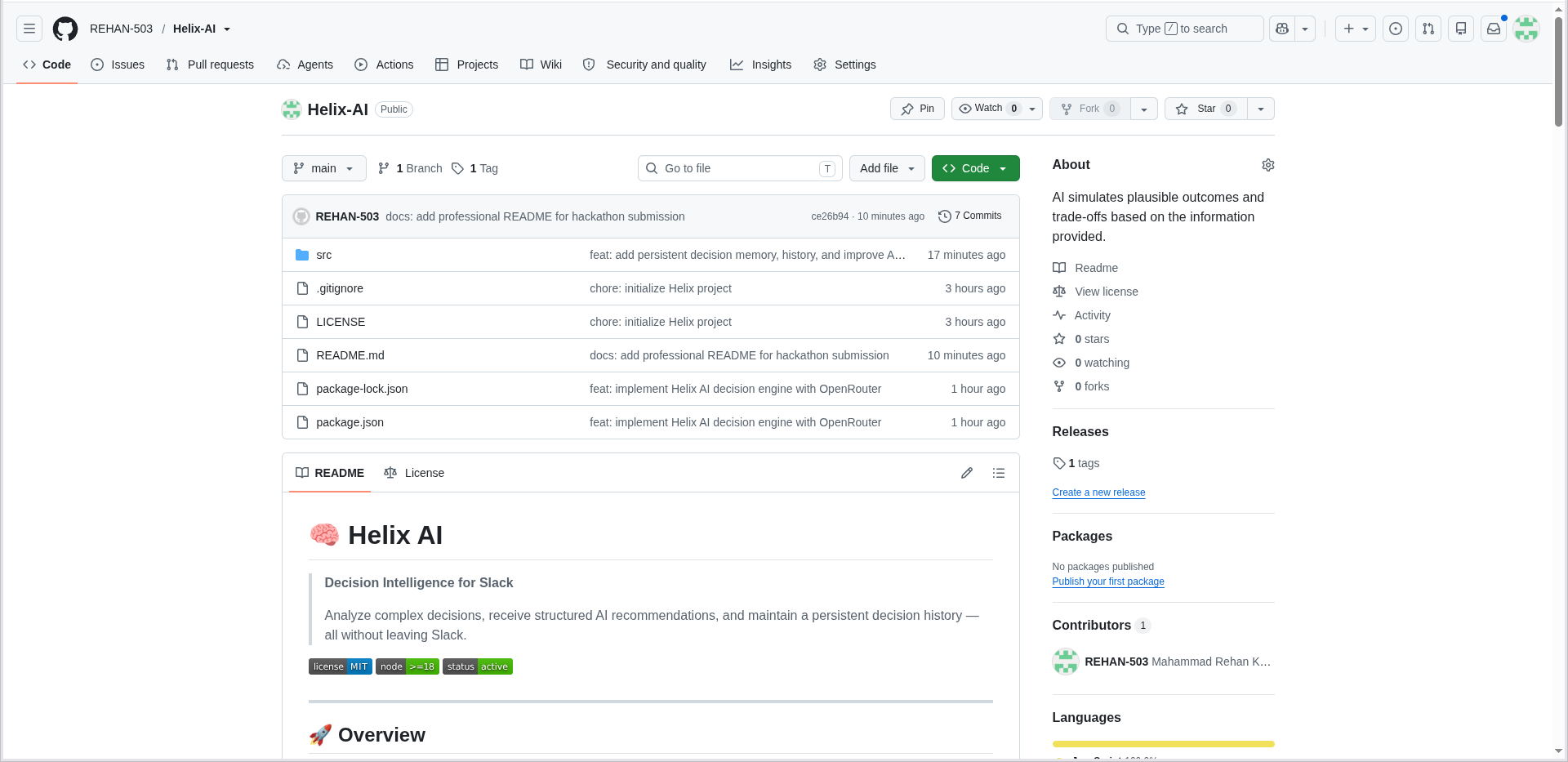Focus the Go to file search field
1568x762 pixels.
(740, 168)
